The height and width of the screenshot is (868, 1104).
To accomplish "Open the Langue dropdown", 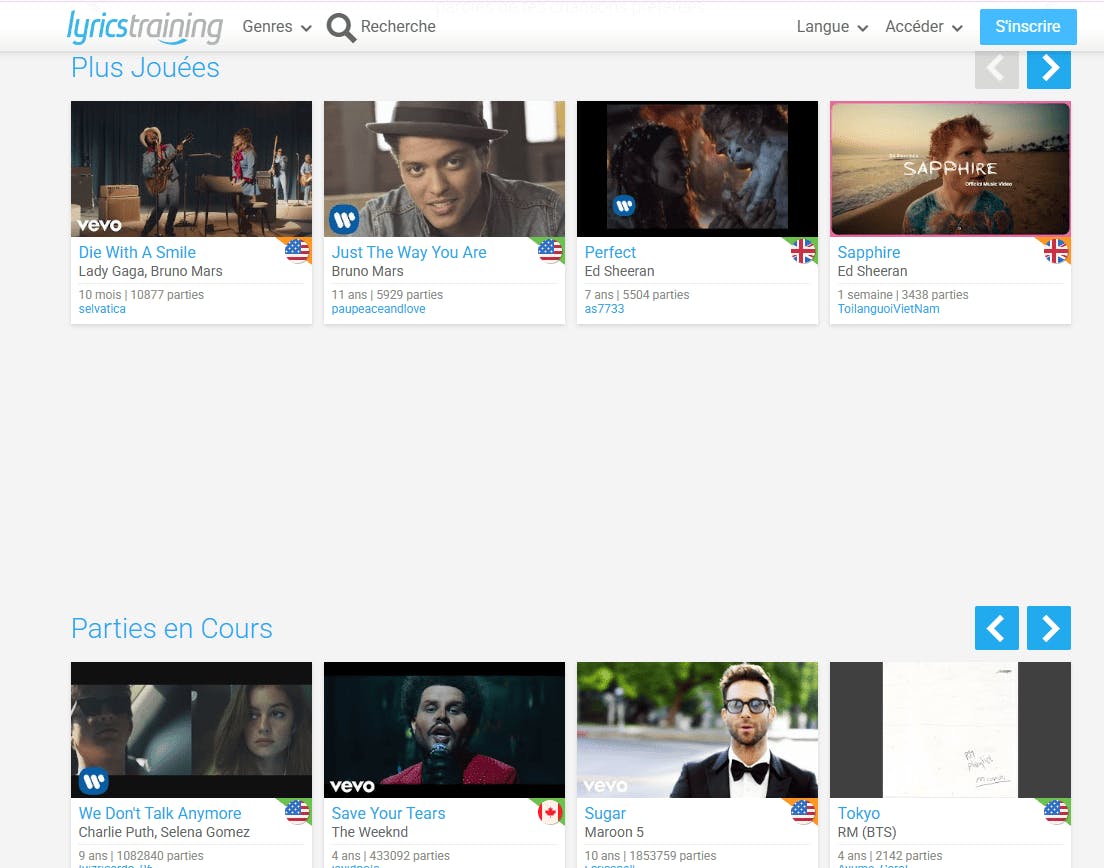I will [832, 27].
